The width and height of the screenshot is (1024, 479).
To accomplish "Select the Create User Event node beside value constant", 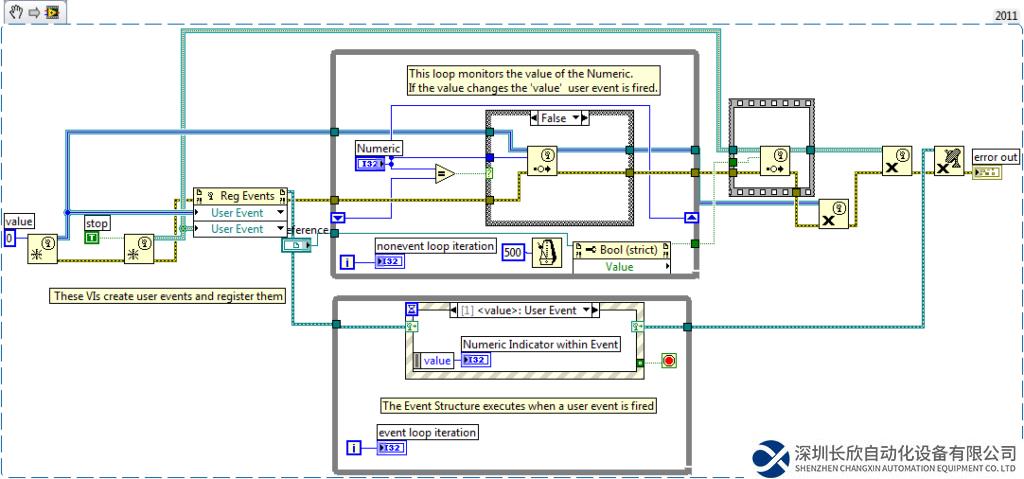I will [x=42, y=249].
